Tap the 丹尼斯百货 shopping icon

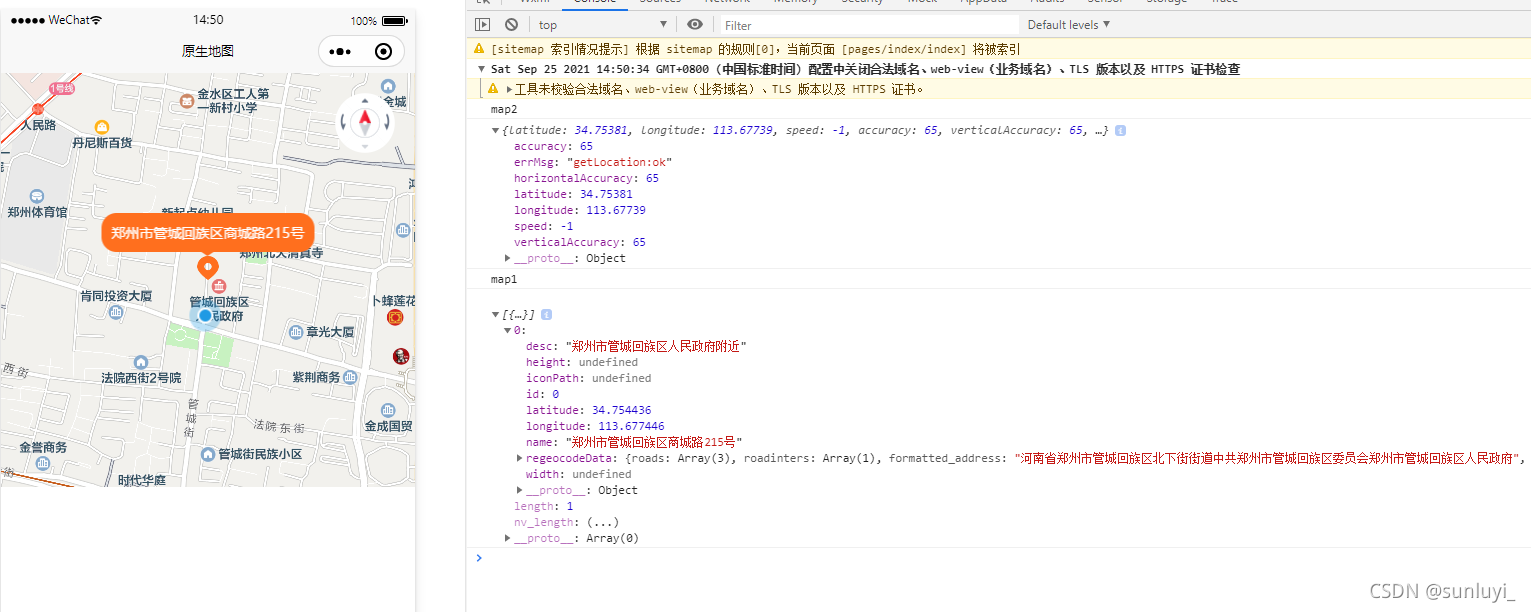click(x=101, y=127)
